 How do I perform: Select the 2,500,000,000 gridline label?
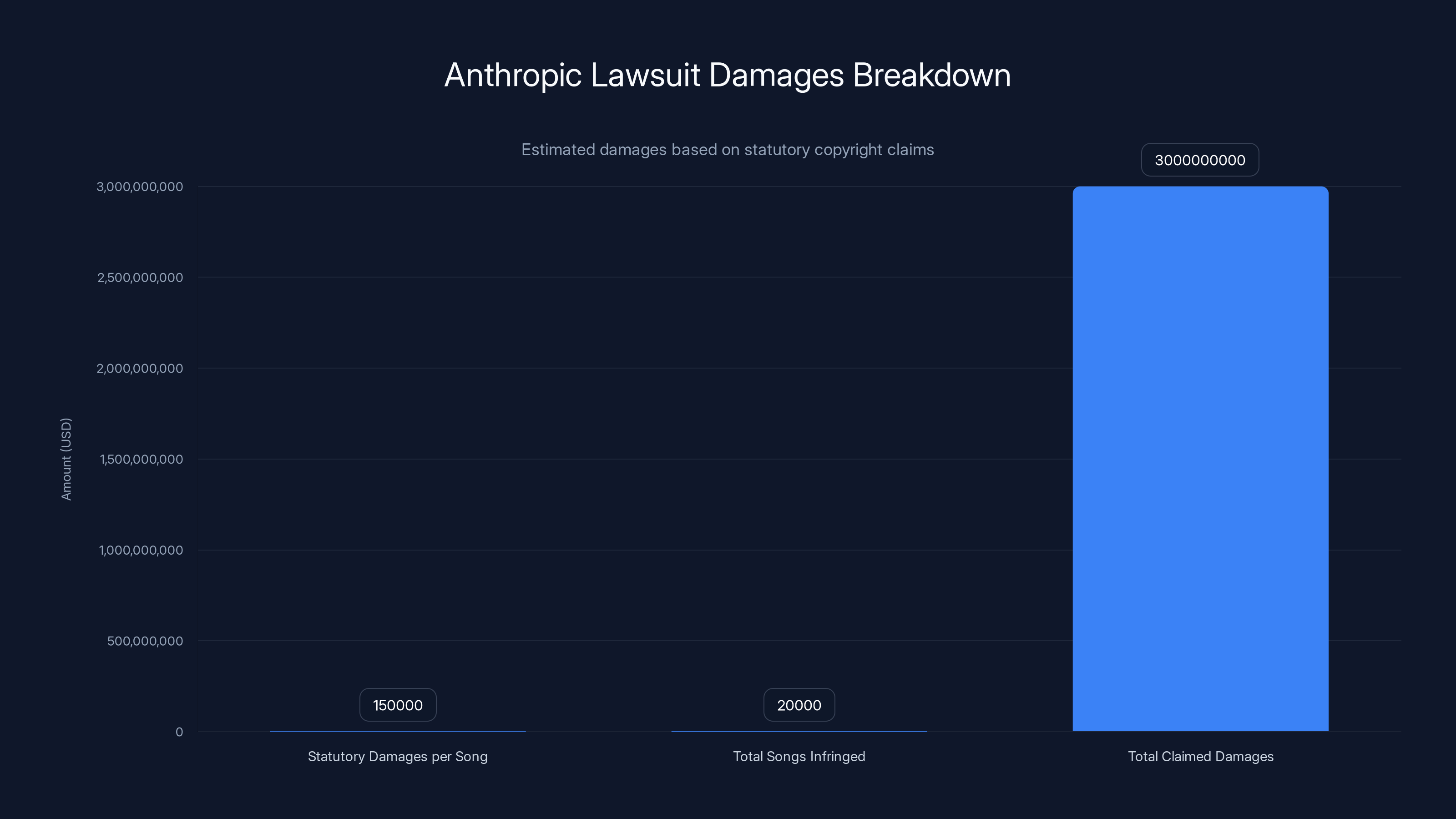[140, 278]
